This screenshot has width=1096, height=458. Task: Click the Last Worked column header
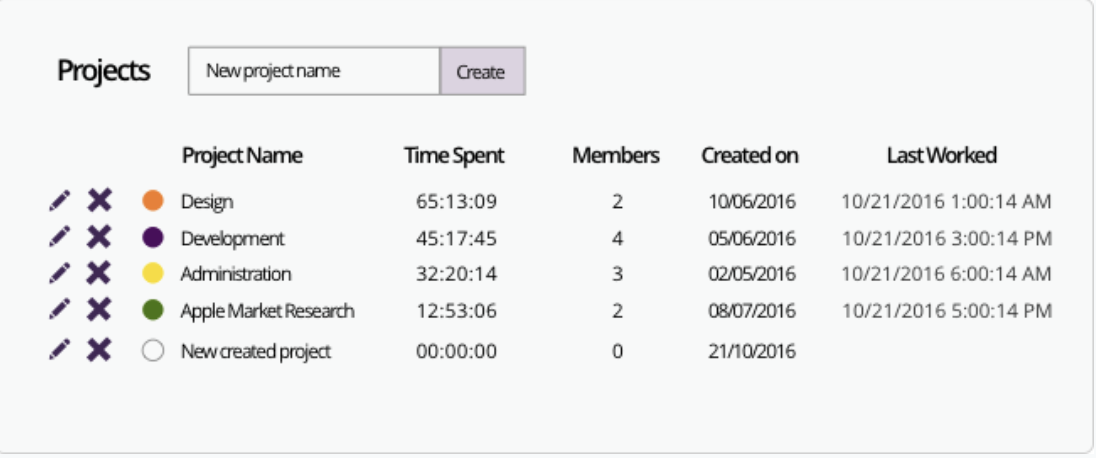click(x=941, y=156)
